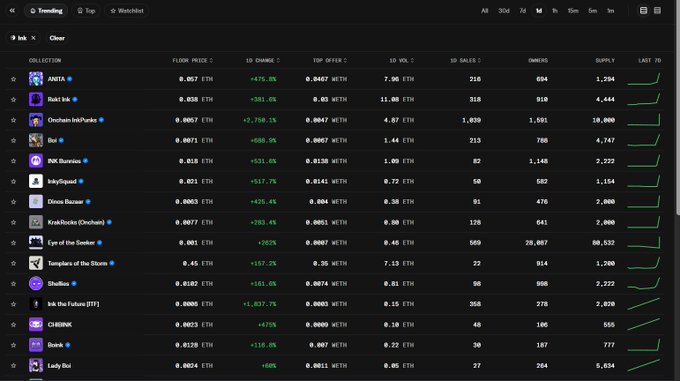Collapse the sidebar with the double-chevron icon
The width and height of the screenshot is (680, 381).
[x=12, y=10]
